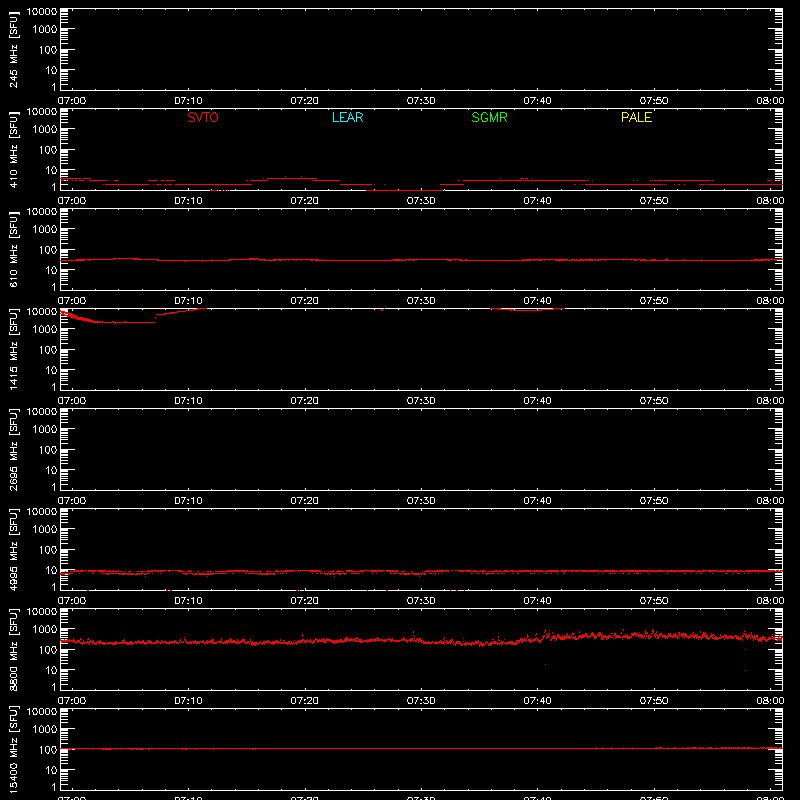Screen dimensions: 800x800
Task: Click 08:00 label under the 245 MHz plot
Action: pos(770,101)
